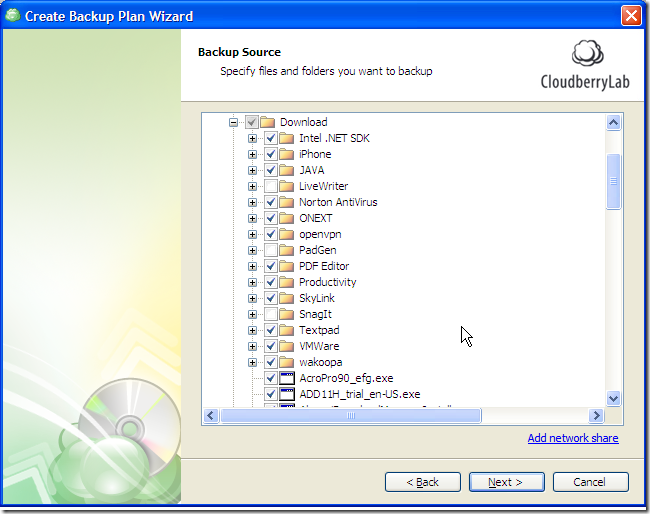This screenshot has height=514, width=650.
Task: Uncheck the ADD11H_trial_en-US.exe checkbox
Action: tap(271, 394)
